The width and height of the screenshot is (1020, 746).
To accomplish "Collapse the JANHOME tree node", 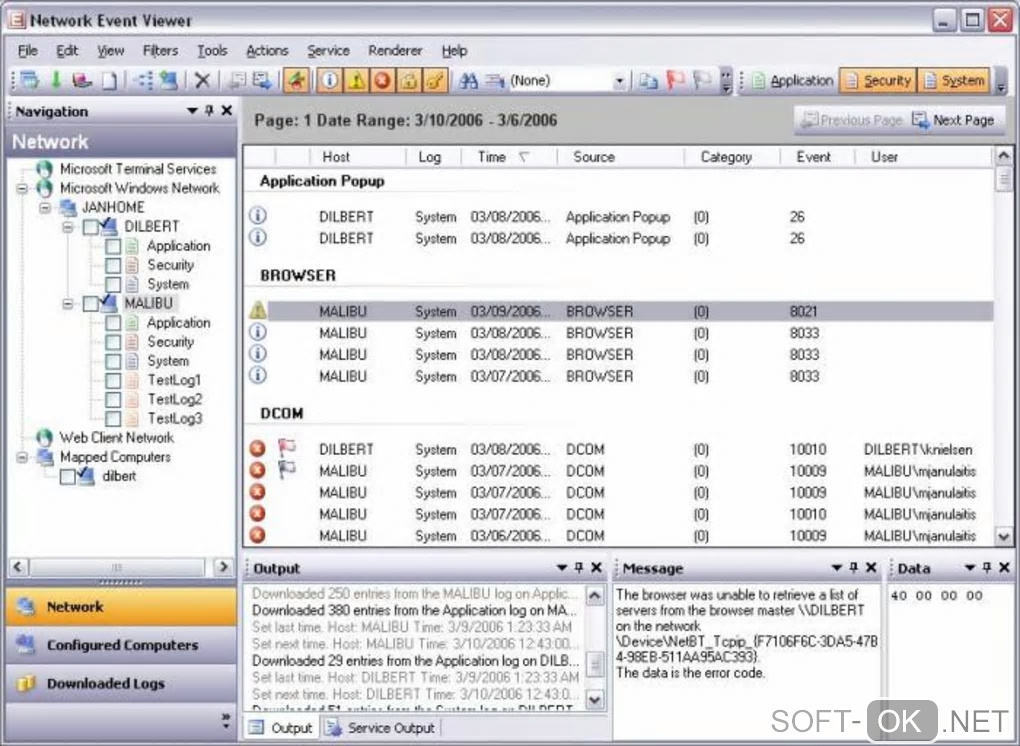I will (x=45, y=208).
